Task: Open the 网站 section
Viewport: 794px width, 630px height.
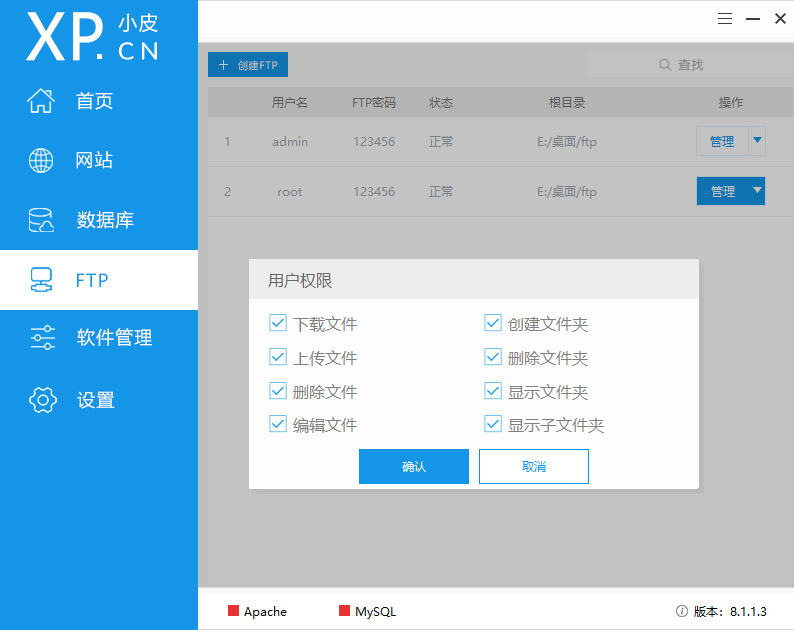Action: pos(94,160)
